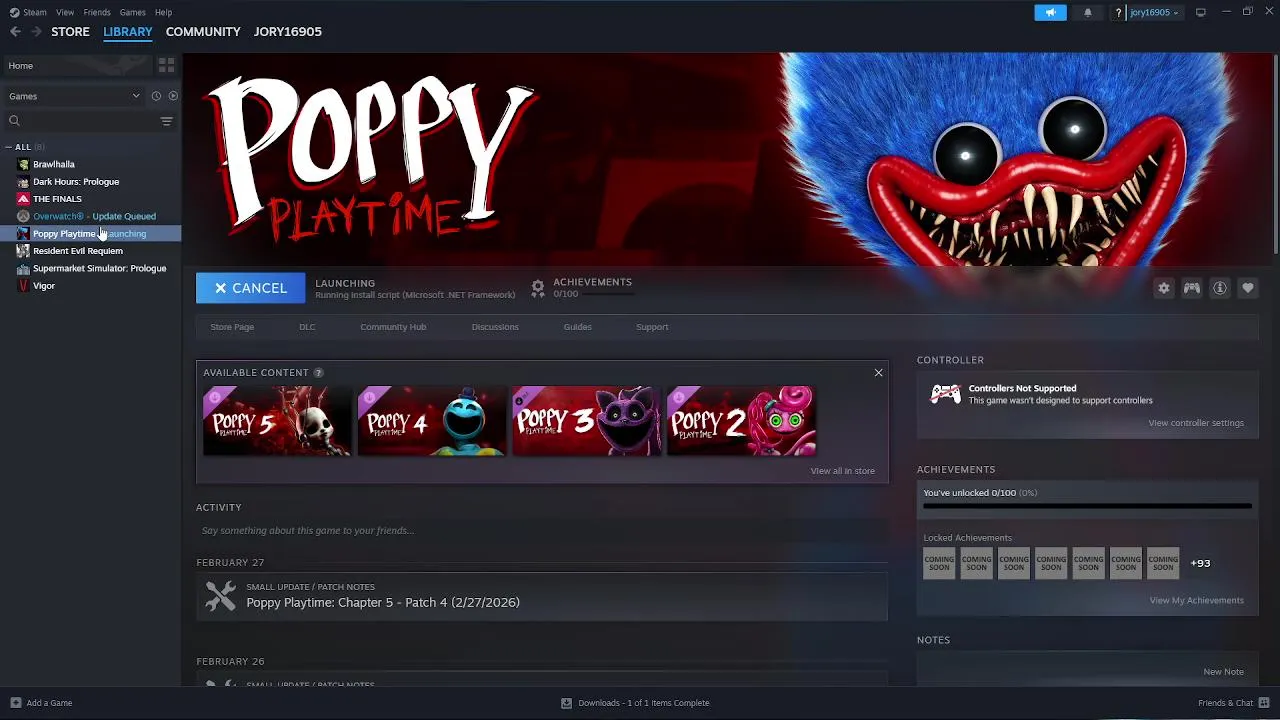Image resolution: width=1280 pixels, height=720 pixels.
Task: Open the announcements megaphone icon
Action: tap(1050, 12)
